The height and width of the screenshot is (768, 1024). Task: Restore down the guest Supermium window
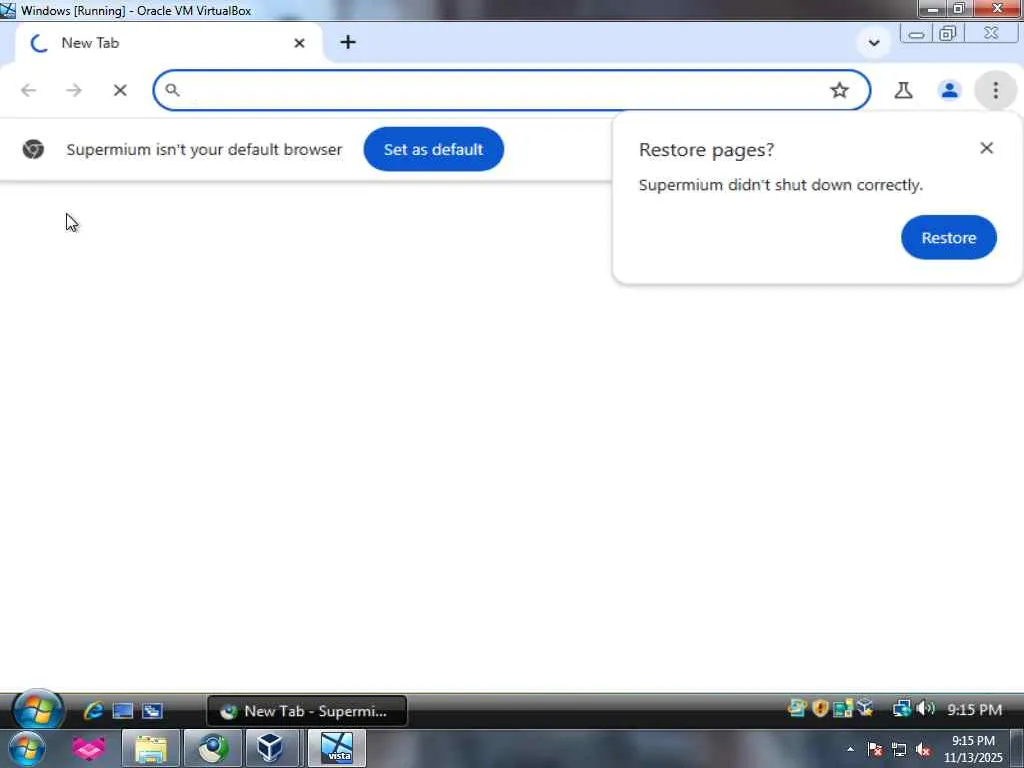click(x=948, y=33)
